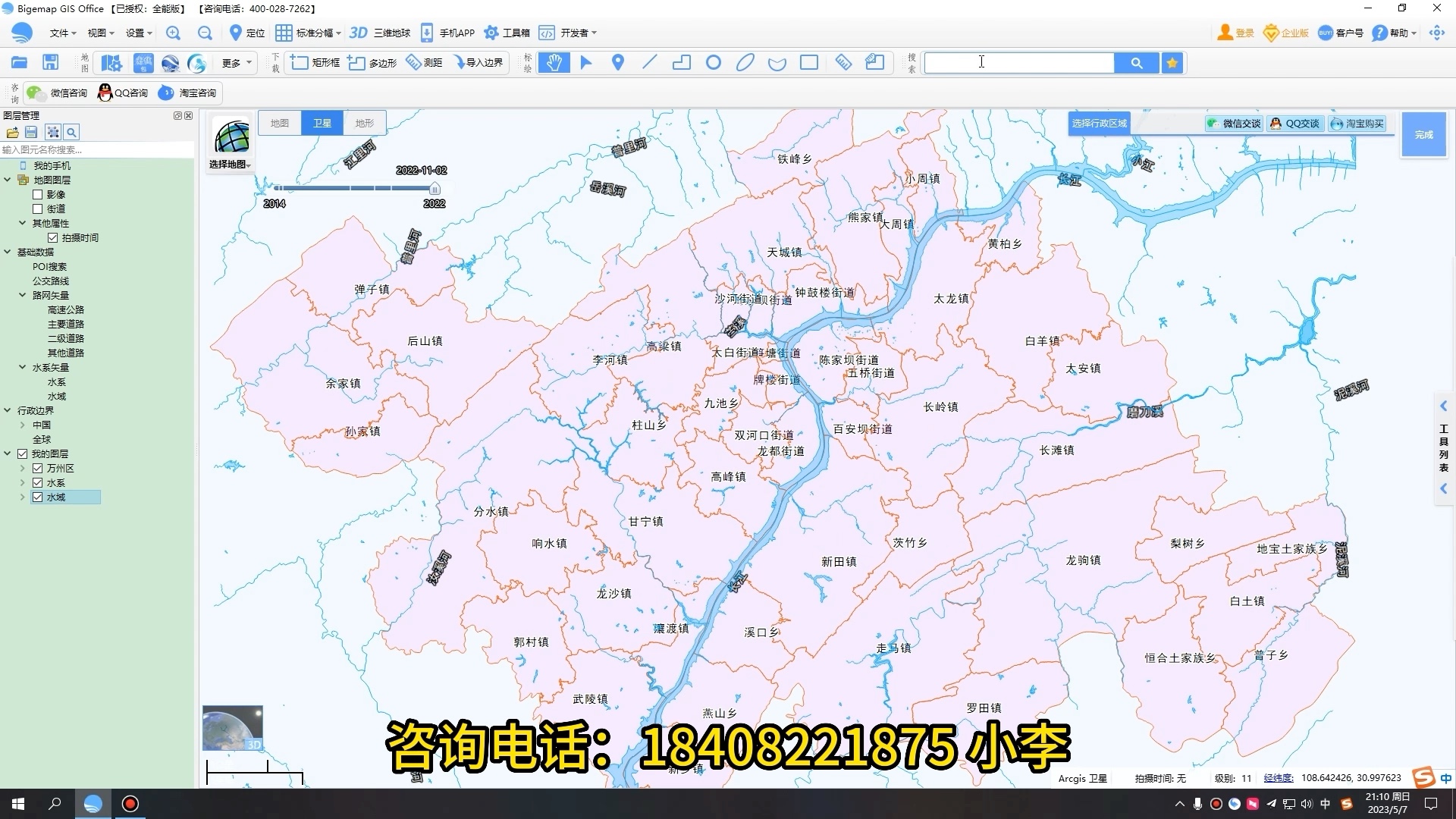Click the open folder icon in 图层管理 panel
Image resolution: width=1456 pixels, height=819 pixels.
[x=13, y=133]
